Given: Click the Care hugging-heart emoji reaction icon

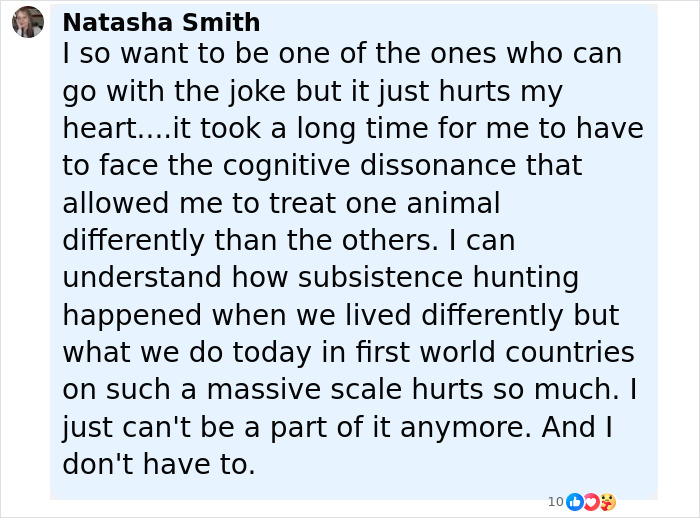Looking at the screenshot, I should (608, 502).
